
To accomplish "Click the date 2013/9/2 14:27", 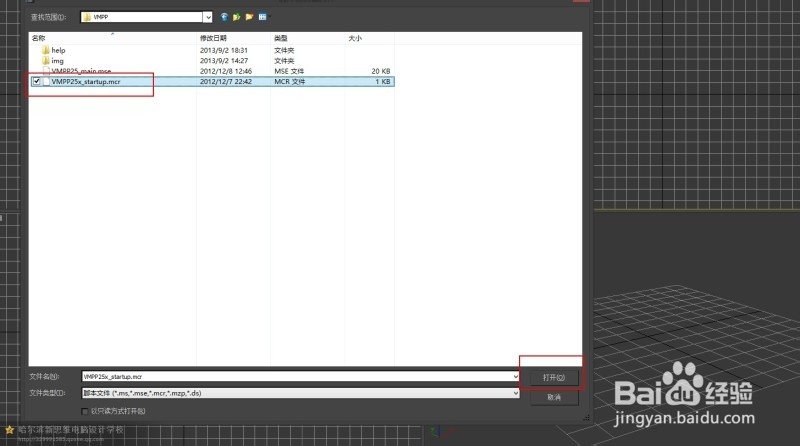I will click(x=223, y=61).
